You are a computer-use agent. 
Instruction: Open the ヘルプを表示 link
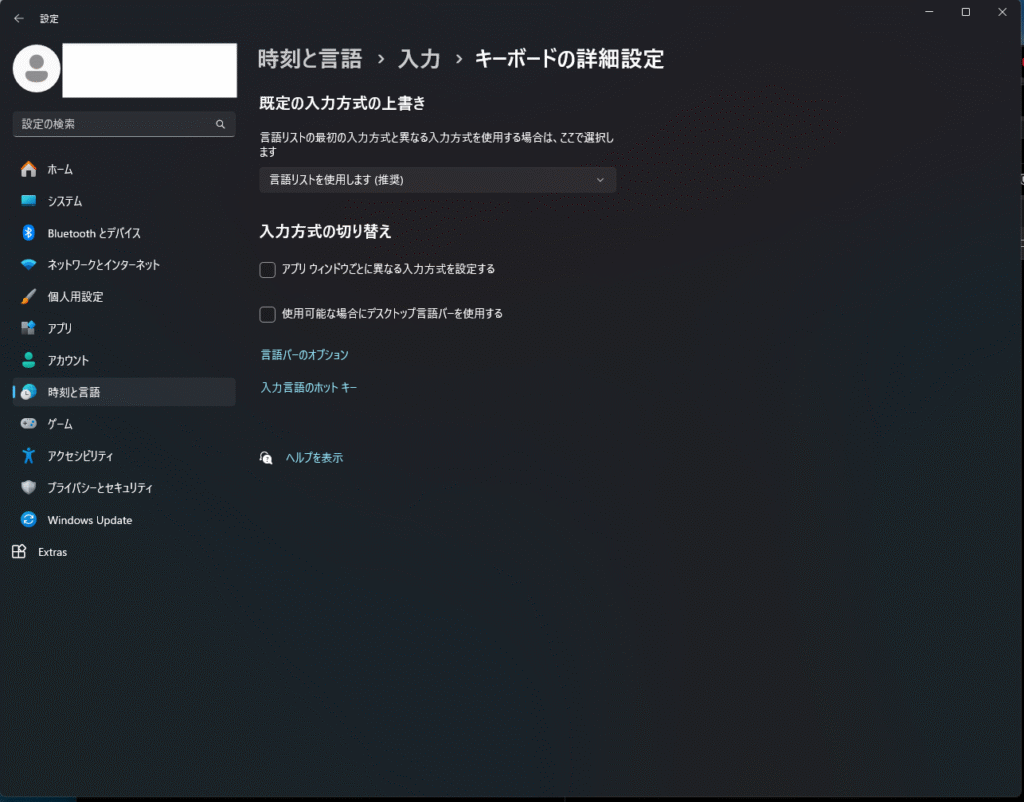[314, 458]
